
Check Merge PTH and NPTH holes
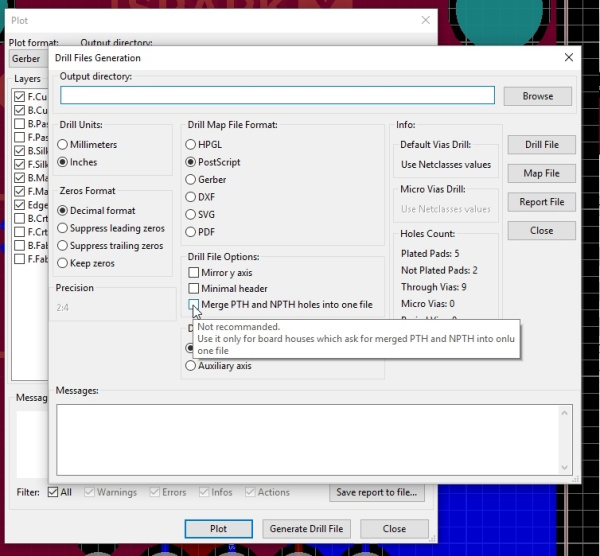tap(280, 305)
